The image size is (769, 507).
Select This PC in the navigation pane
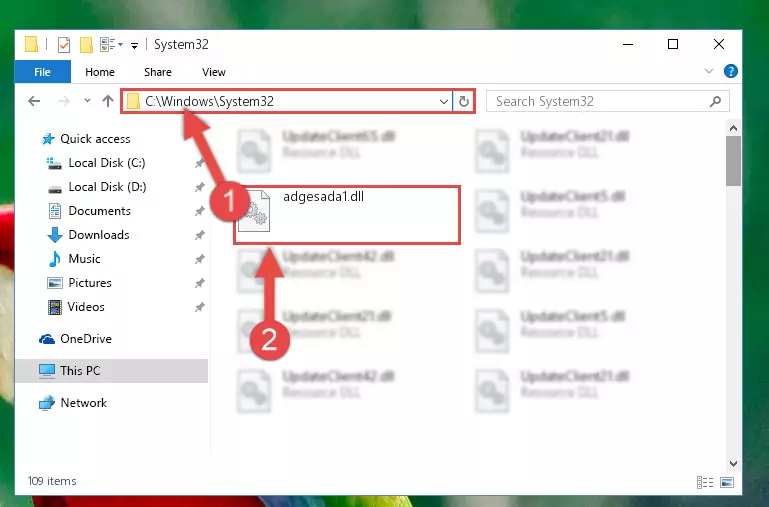pyautogui.click(x=112, y=371)
